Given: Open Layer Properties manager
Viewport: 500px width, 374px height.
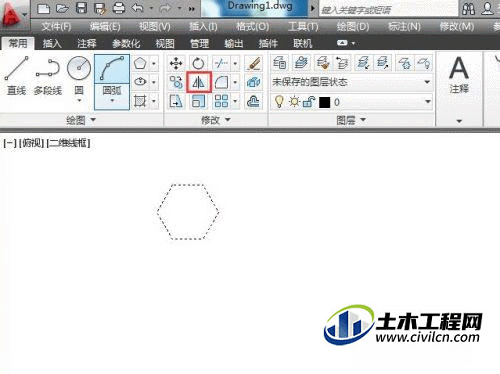Looking at the screenshot, I should pyautogui.click(x=279, y=63).
